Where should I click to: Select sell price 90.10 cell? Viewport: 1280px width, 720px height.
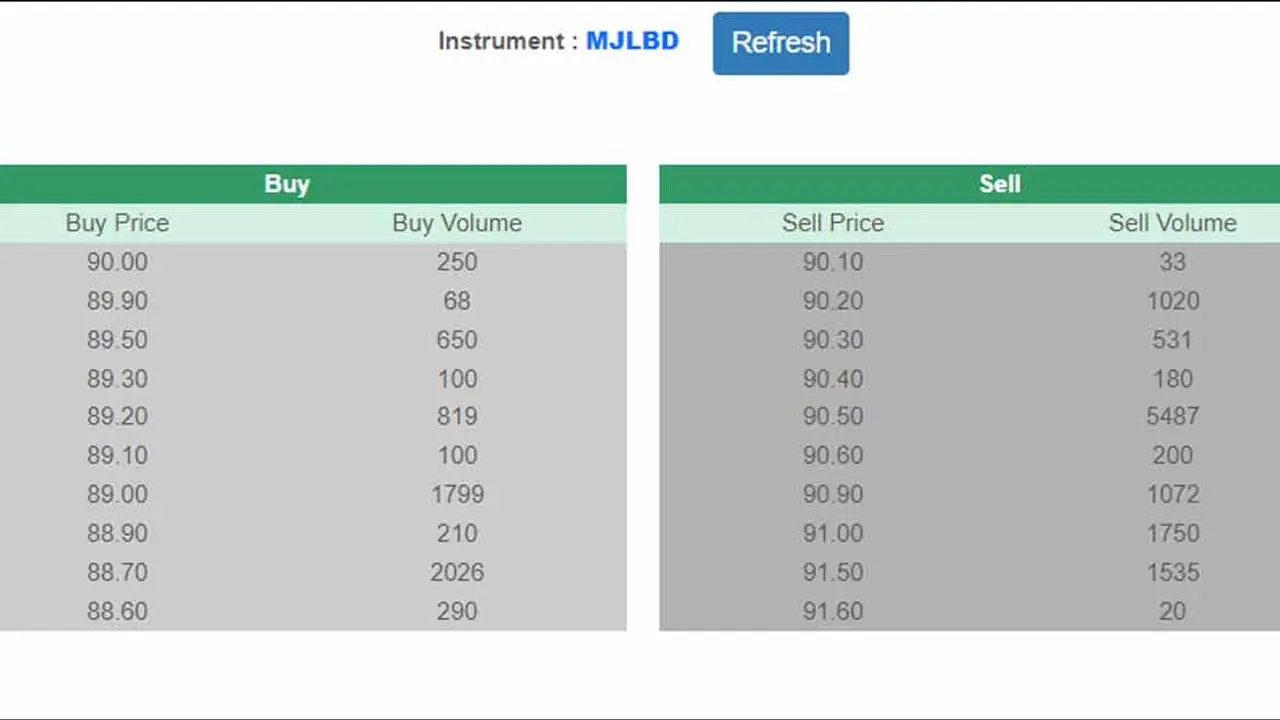(833, 262)
